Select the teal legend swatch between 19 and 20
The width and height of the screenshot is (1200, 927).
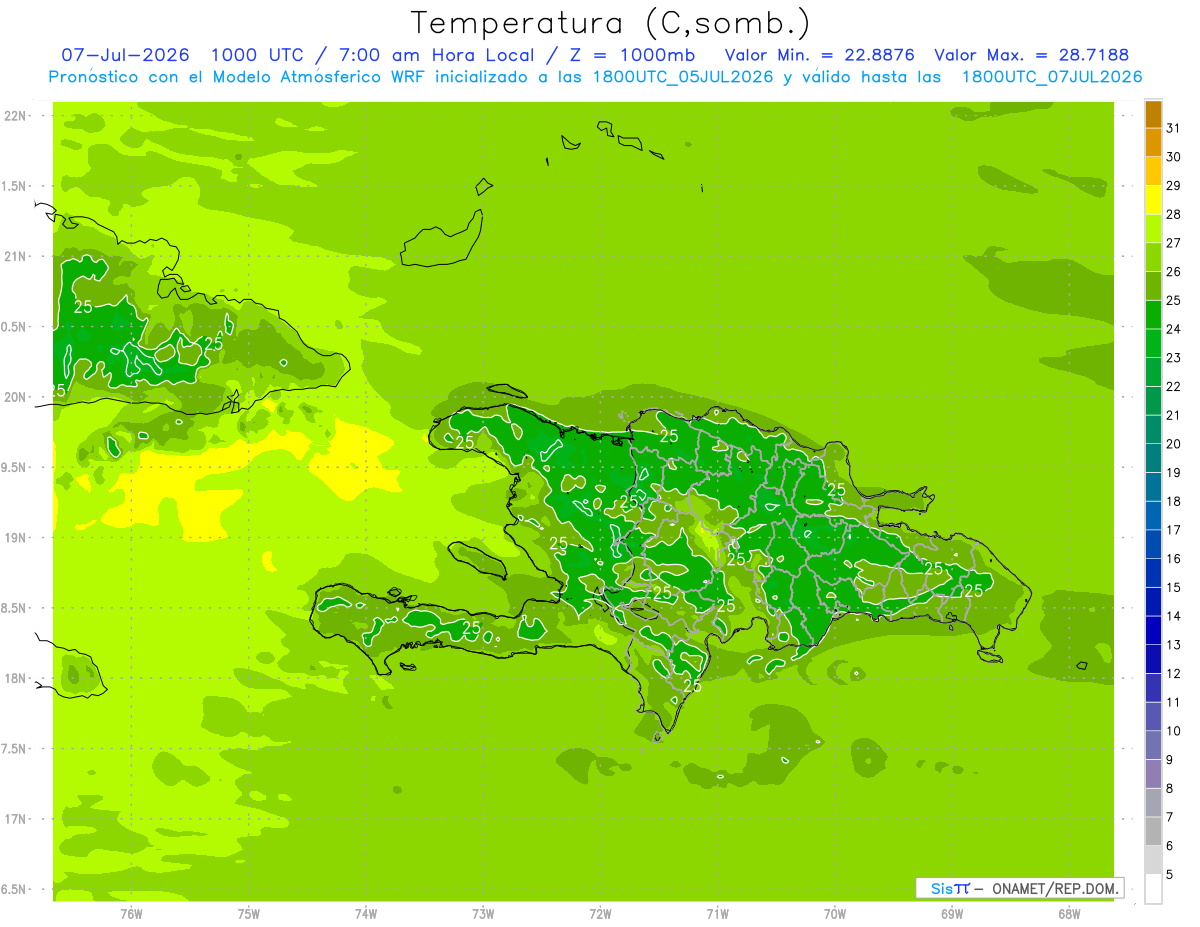[x=1153, y=459]
